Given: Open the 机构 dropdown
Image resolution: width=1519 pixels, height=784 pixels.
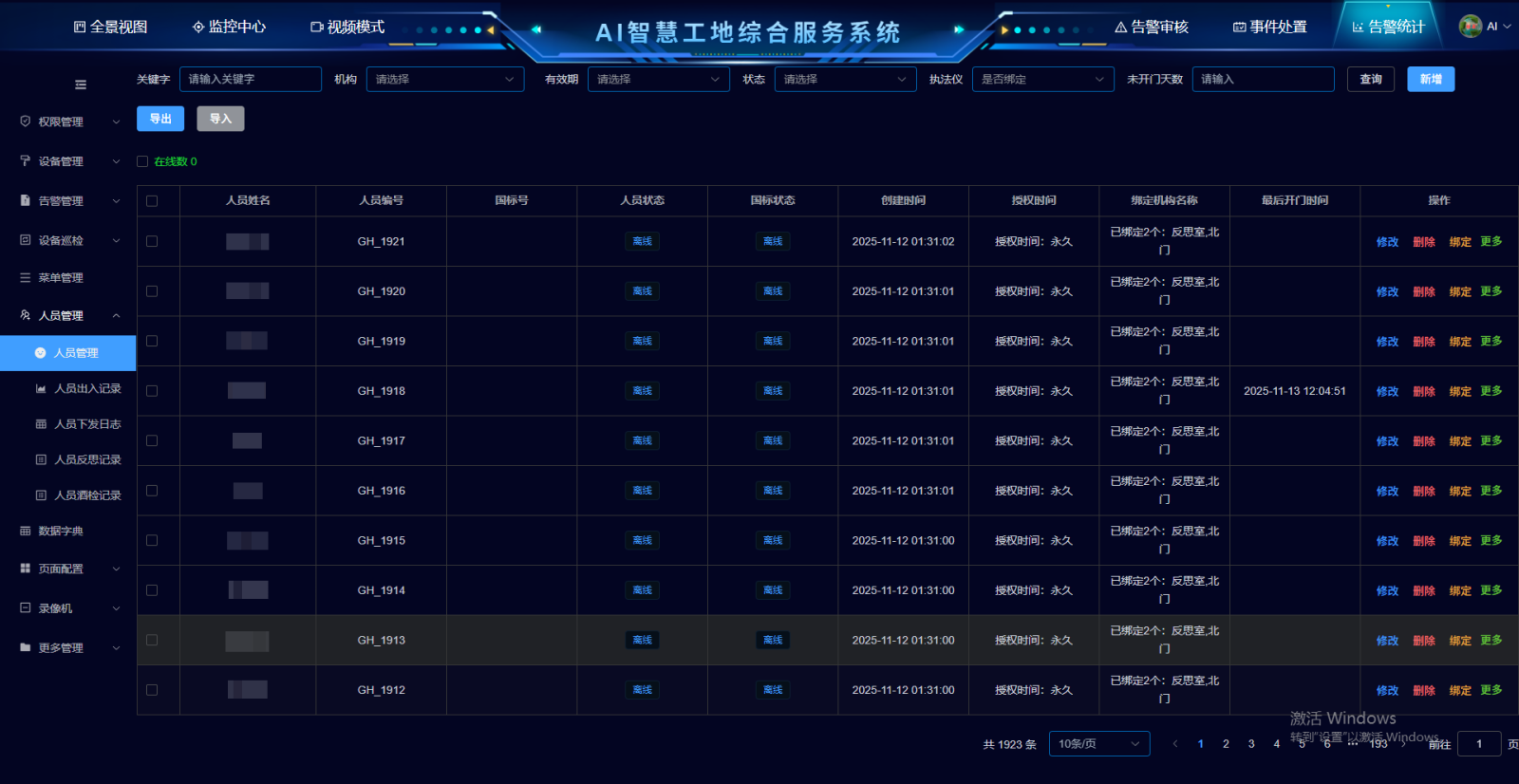Looking at the screenshot, I should [x=444, y=80].
